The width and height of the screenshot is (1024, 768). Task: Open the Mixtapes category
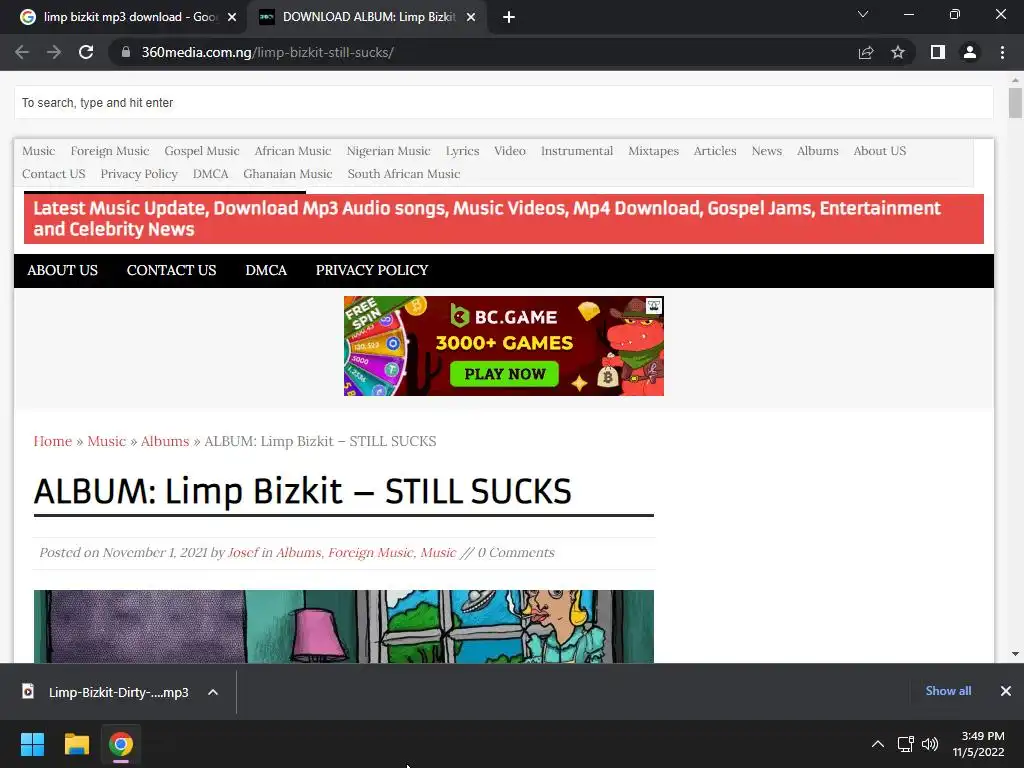(653, 151)
